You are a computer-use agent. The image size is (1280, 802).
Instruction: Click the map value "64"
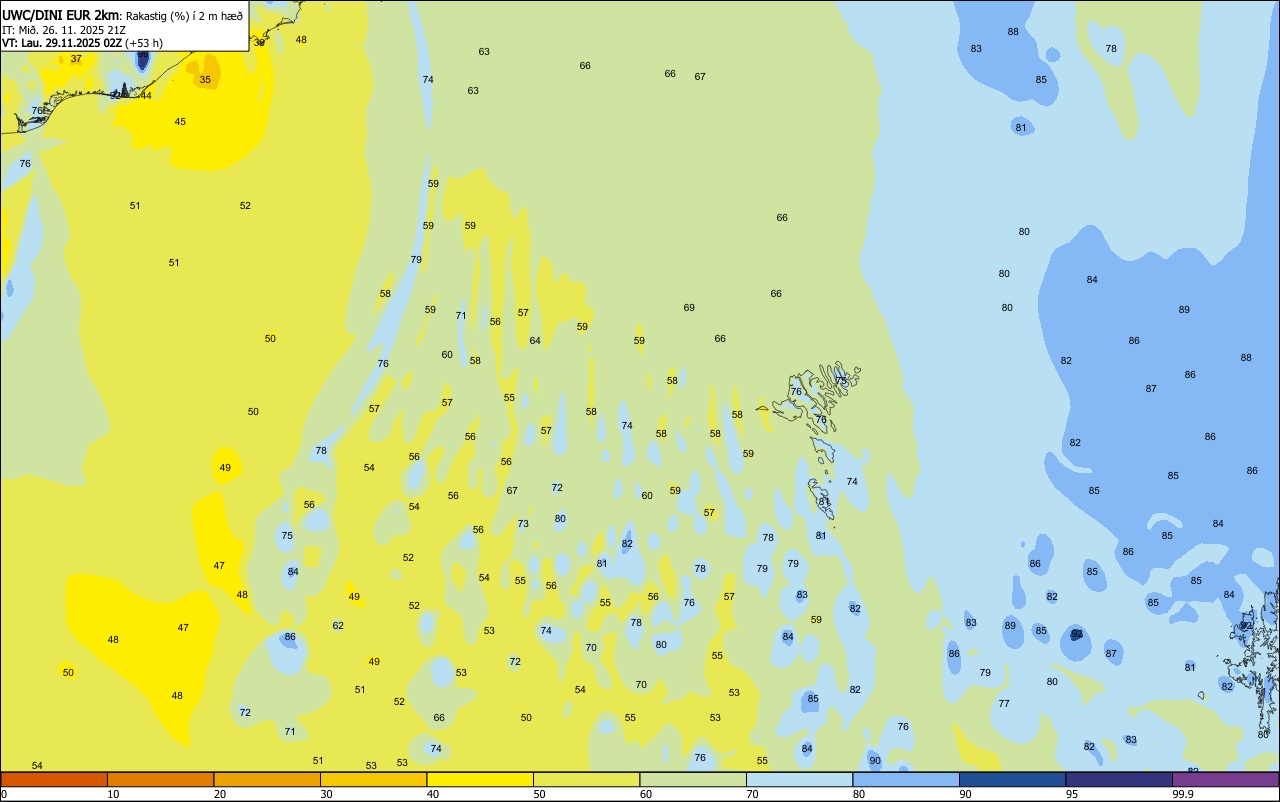[535, 341]
